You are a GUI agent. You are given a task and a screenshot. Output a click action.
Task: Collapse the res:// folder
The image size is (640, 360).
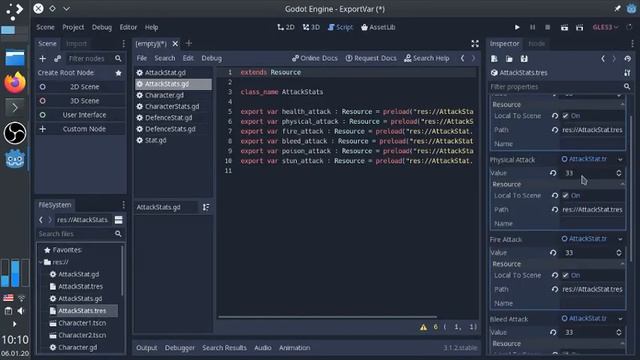[41, 262]
